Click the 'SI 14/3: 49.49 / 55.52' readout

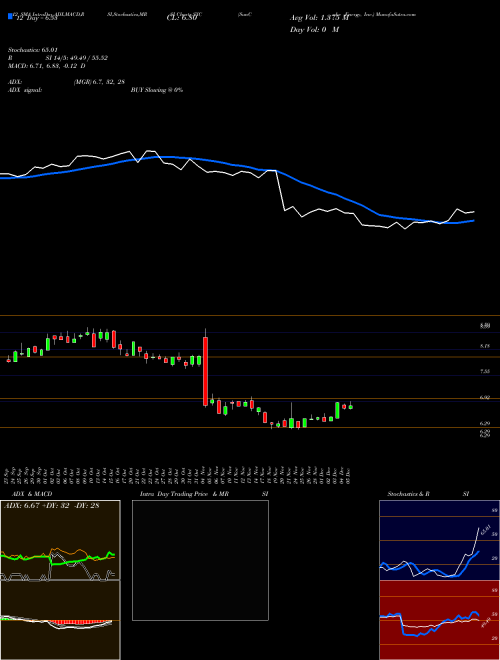[77, 58]
